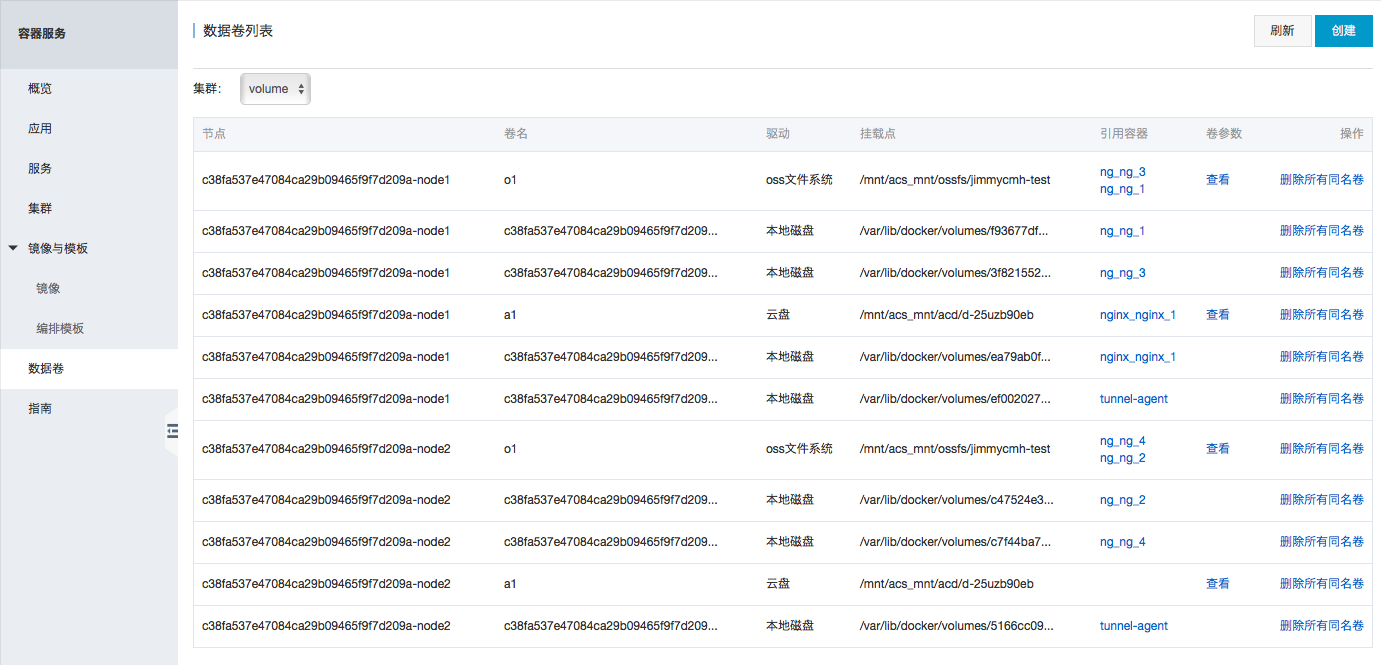Viewport: 1381px width, 665px height.
Task: Open nginx_nginx_1 link in ea79ab0f volume row
Action: point(1137,357)
